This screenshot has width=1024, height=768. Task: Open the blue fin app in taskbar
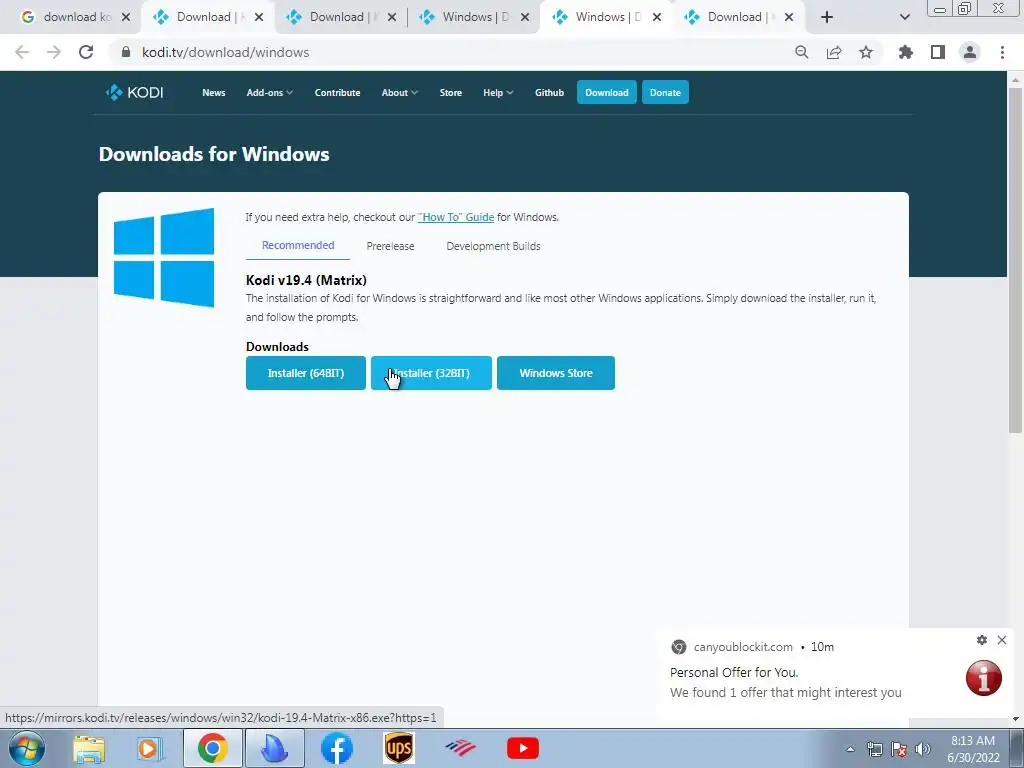pos(274,748)
